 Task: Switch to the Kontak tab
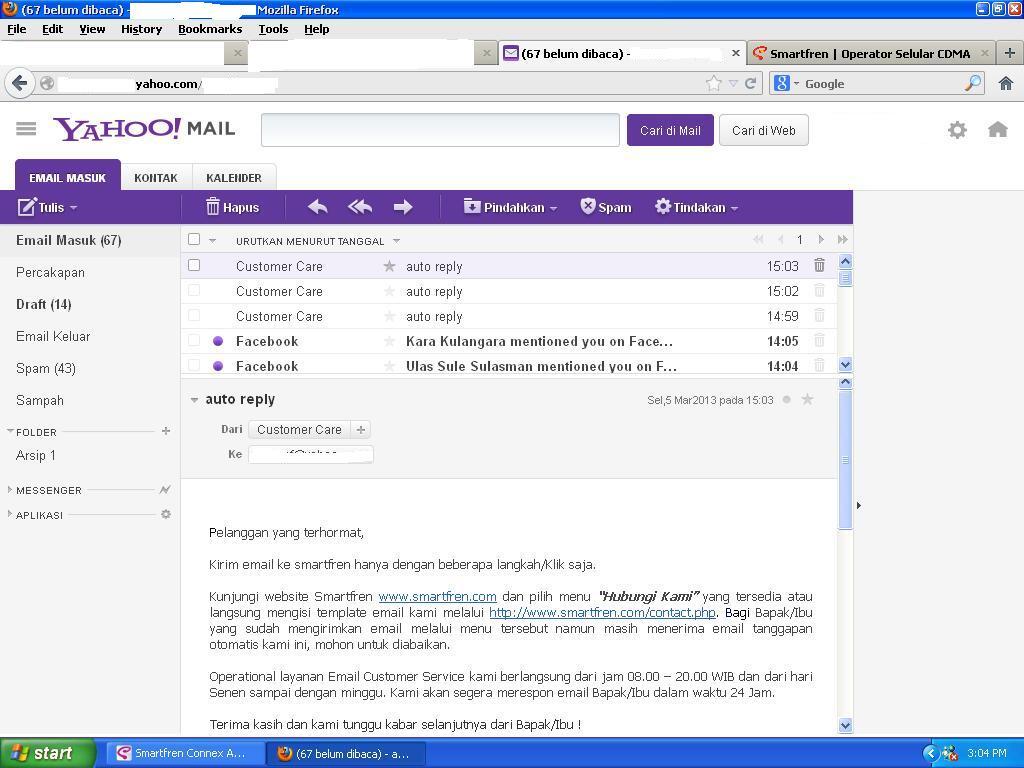pos(155,178)
